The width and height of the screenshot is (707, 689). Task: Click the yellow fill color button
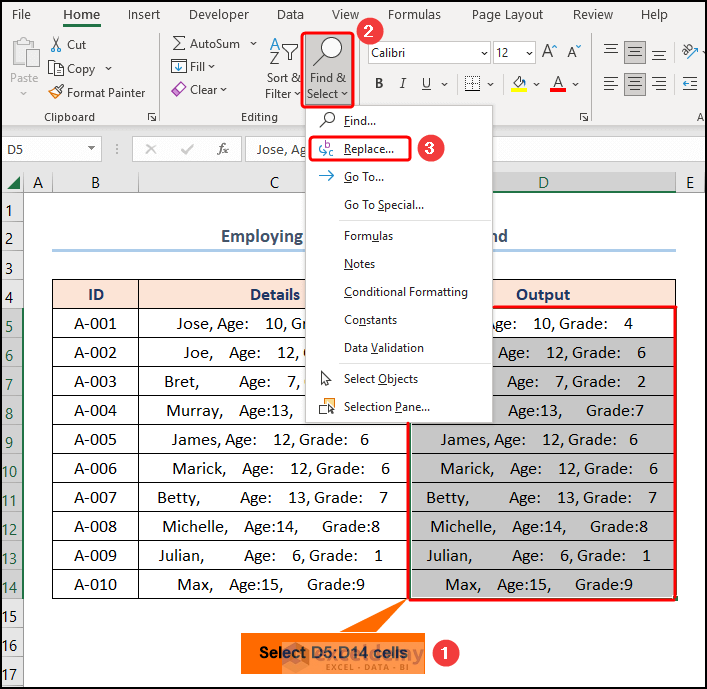pyautogui.click(x=519, y=84)
